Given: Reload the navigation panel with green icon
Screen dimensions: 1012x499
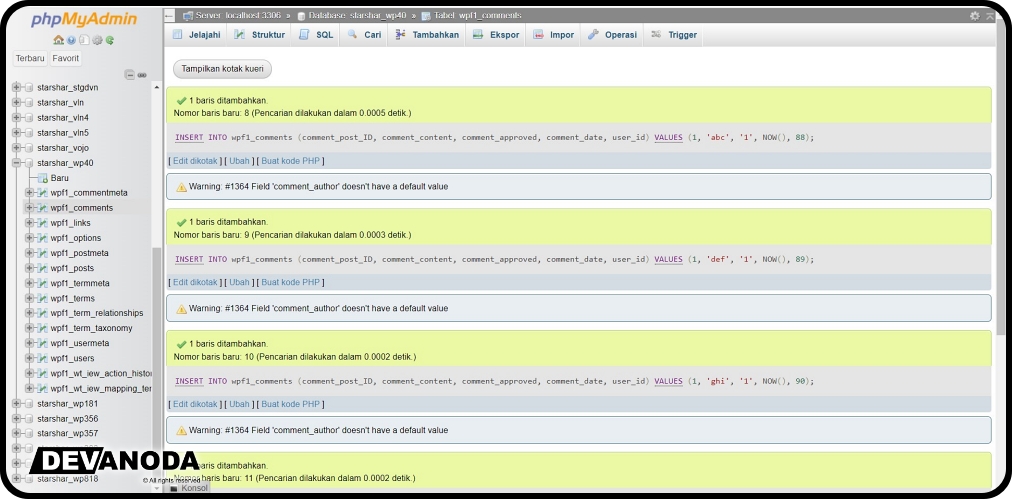Looking at the screenshot, I should pos(110,40).
